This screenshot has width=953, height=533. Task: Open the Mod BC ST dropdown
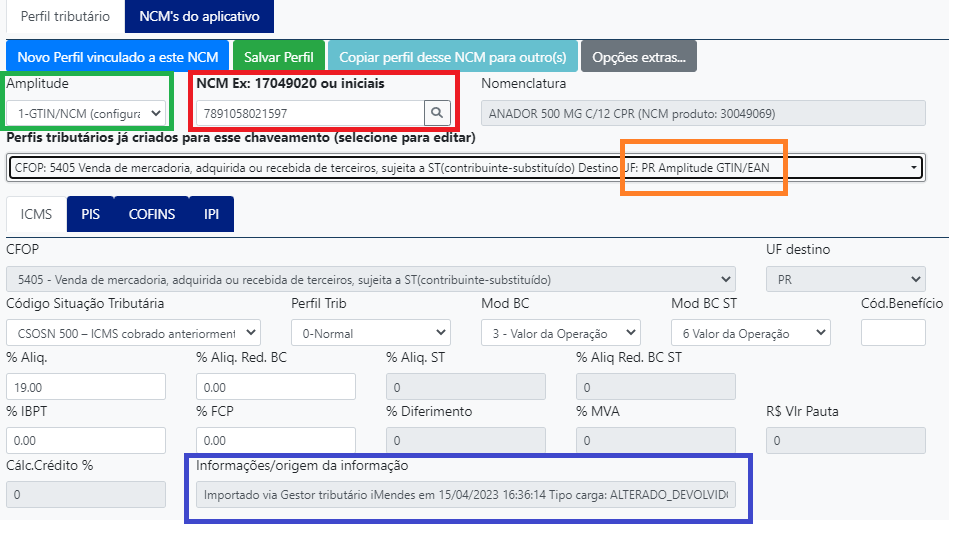(750, 333)
